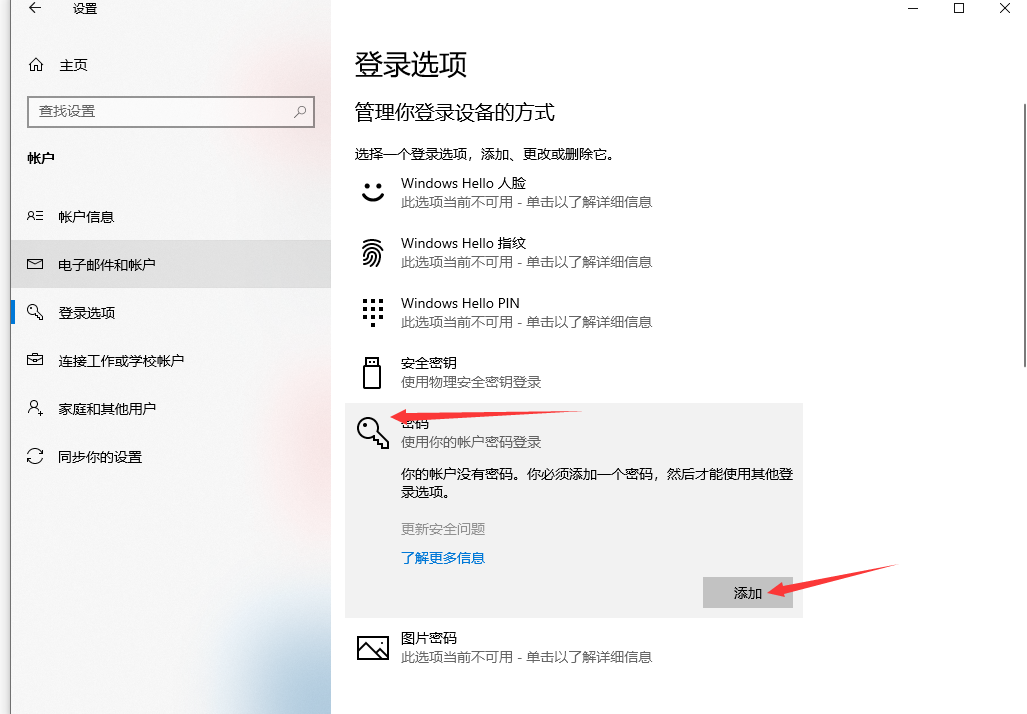
Task: Click the magnifier icon in the search box
Action: click(299, 112)
